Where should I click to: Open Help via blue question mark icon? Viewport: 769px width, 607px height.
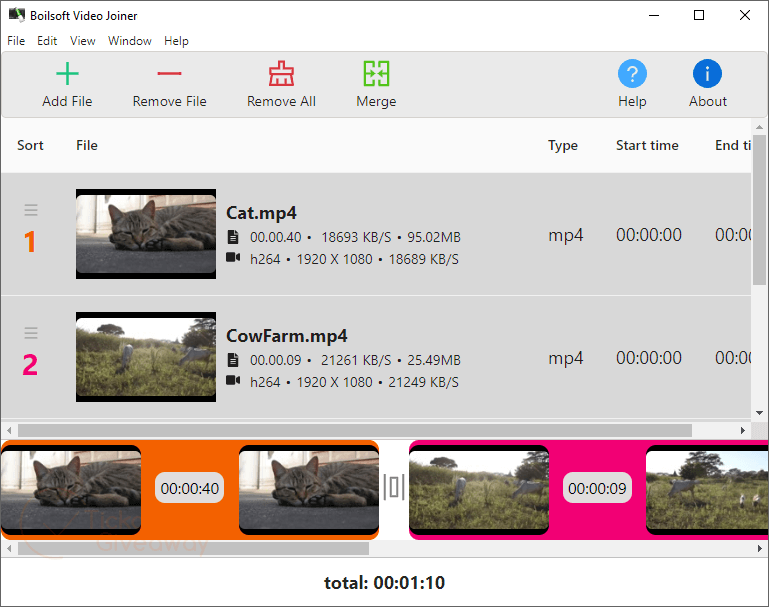point(632,74)
